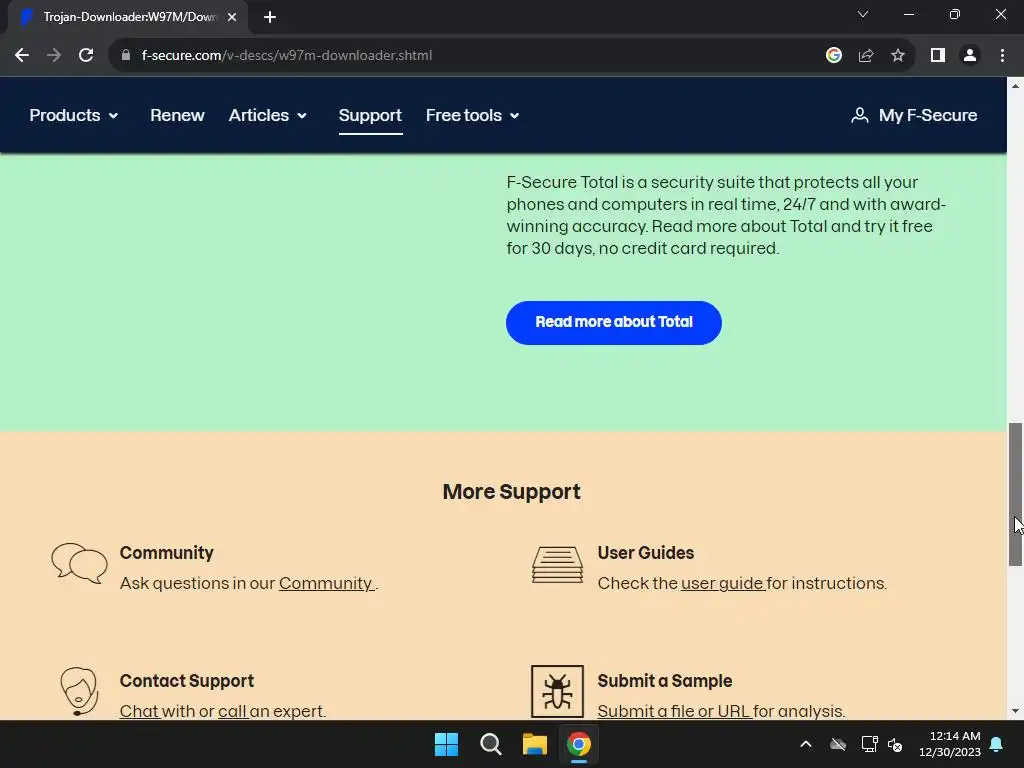This screenshot has width=1024, height=768.
Task: Reload the page with refresh icon
Action: coord(86,56)
